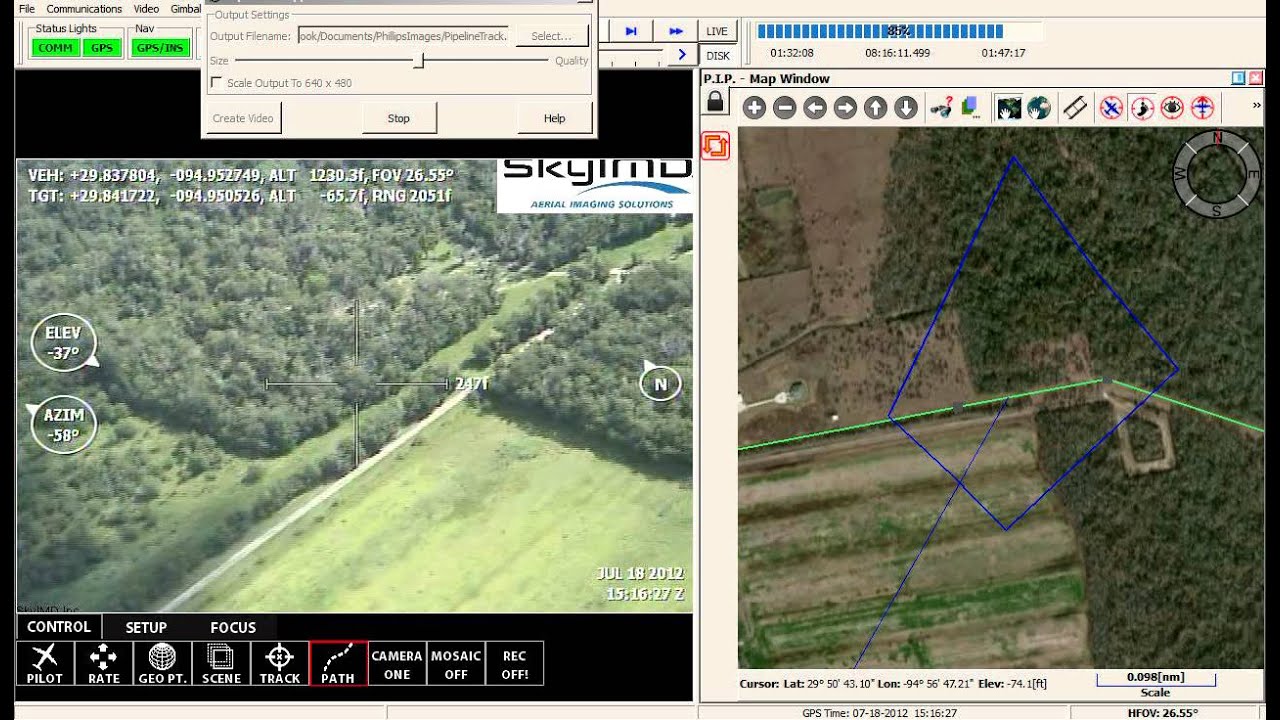Viewport: 1280px width, 720px height.
Task: Select the map pan hand tool
Action: click(x=1009, y=108)
